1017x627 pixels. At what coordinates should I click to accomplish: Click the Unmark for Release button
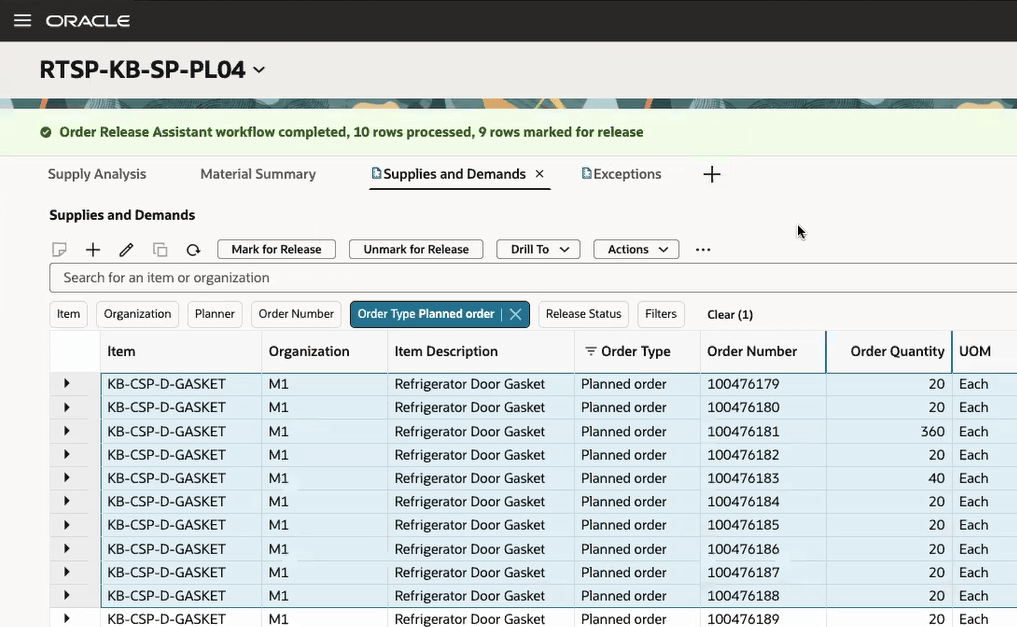(x=415, y=249)
